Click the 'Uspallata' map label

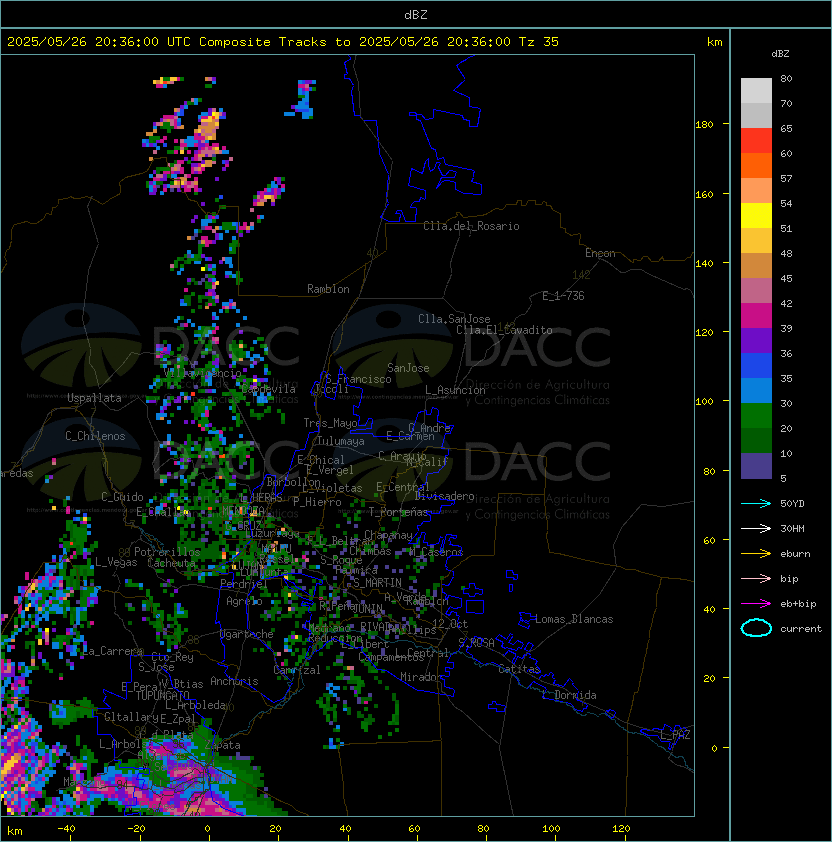click(x=94, y=398)
